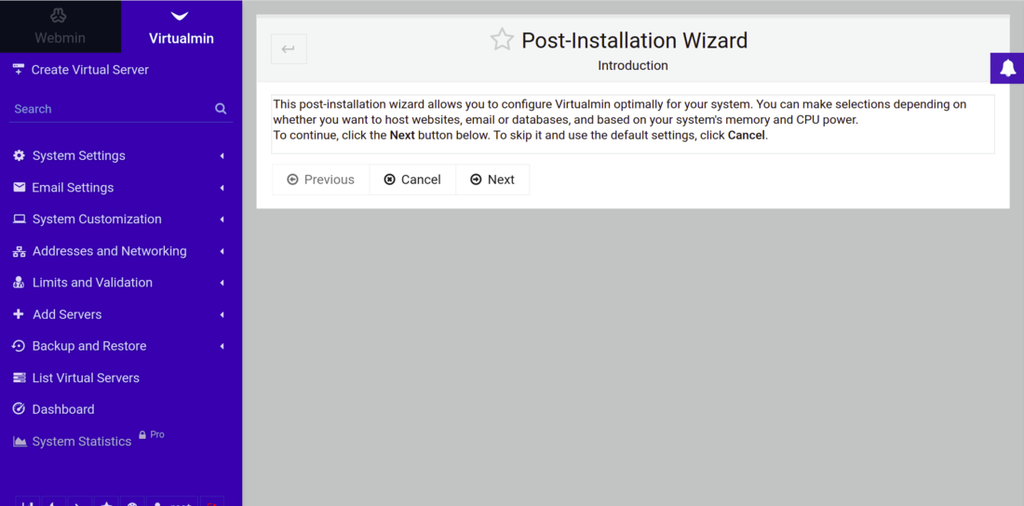
Task: Click the Pro lock icon
Action: 142,435
